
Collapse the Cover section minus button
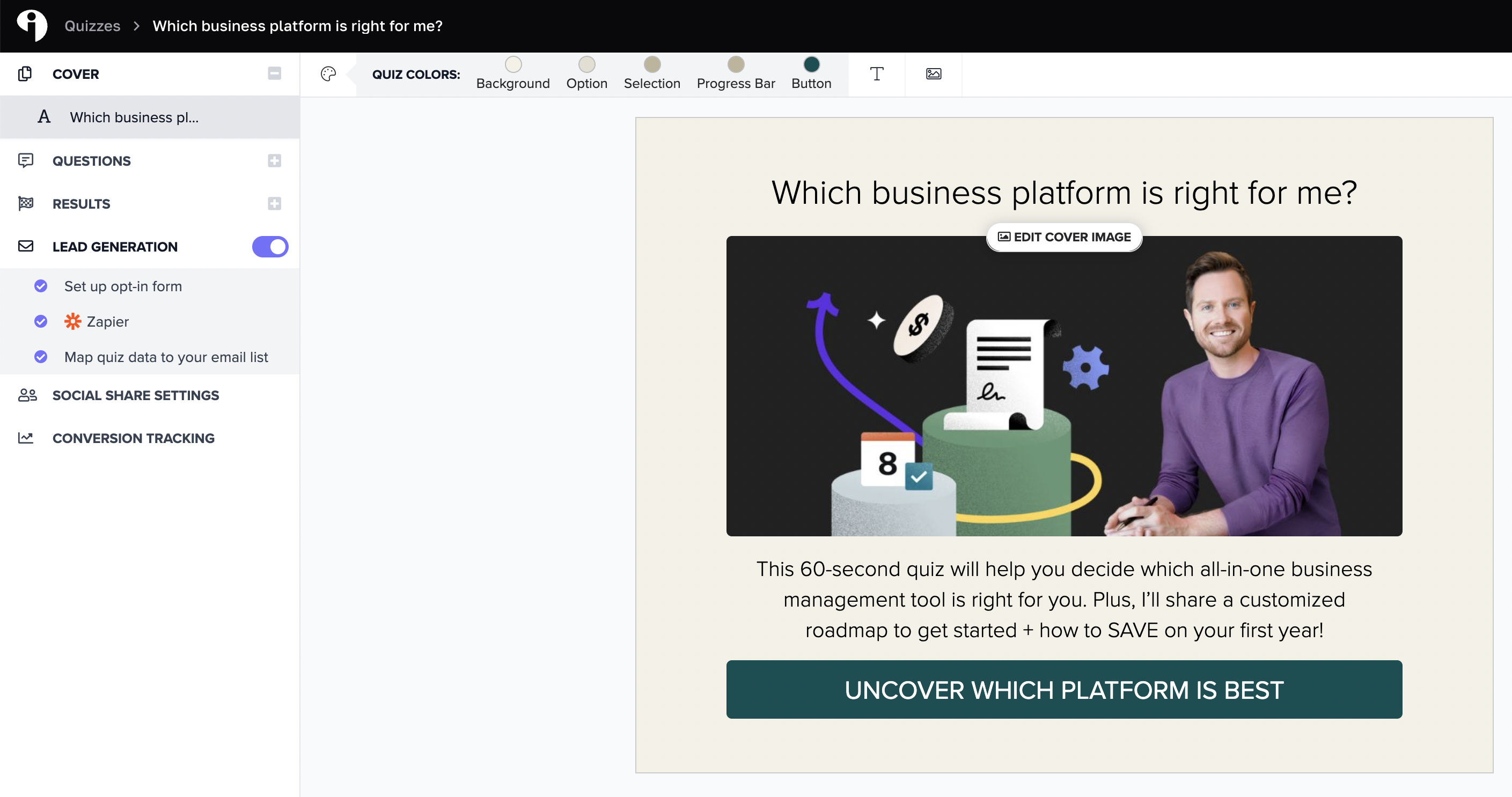point(274,73)
